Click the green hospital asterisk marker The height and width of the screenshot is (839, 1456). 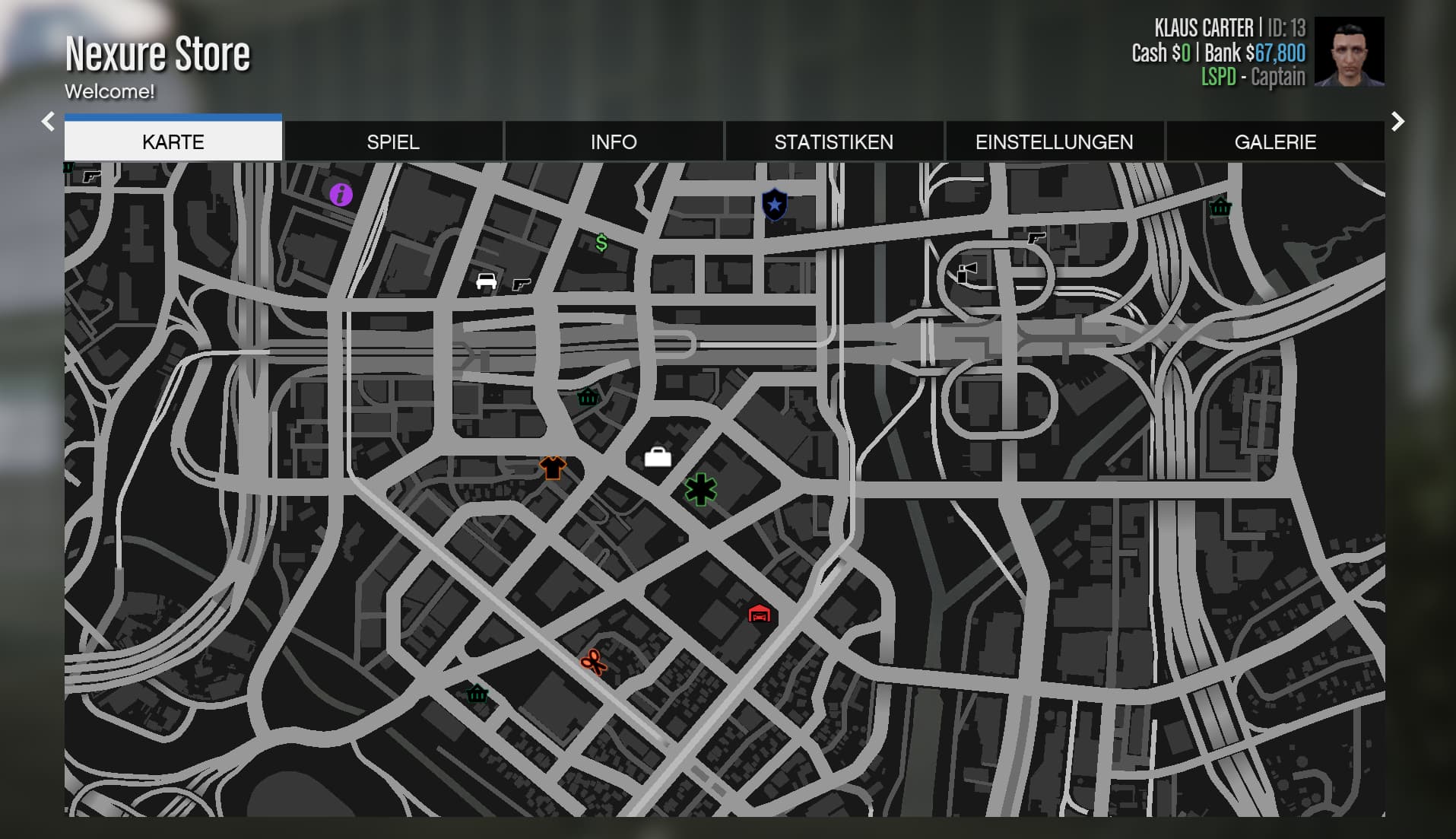tap(700, 489)
